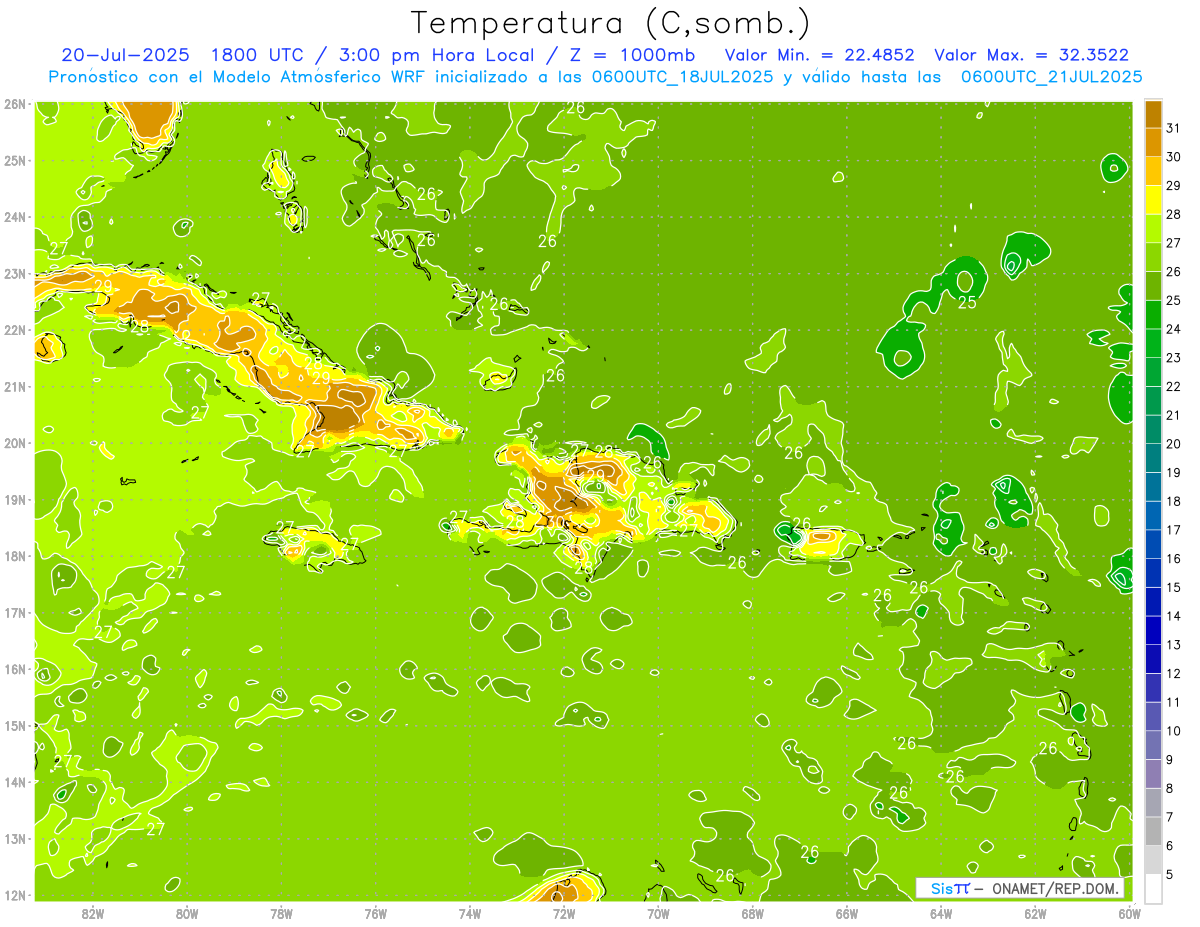Click the "0600UTC_21JUL2025" valid-until text
Image resolution: width=1200 pixels, height=927 pixels.
pyautogui.click(x=1051, y=76)
